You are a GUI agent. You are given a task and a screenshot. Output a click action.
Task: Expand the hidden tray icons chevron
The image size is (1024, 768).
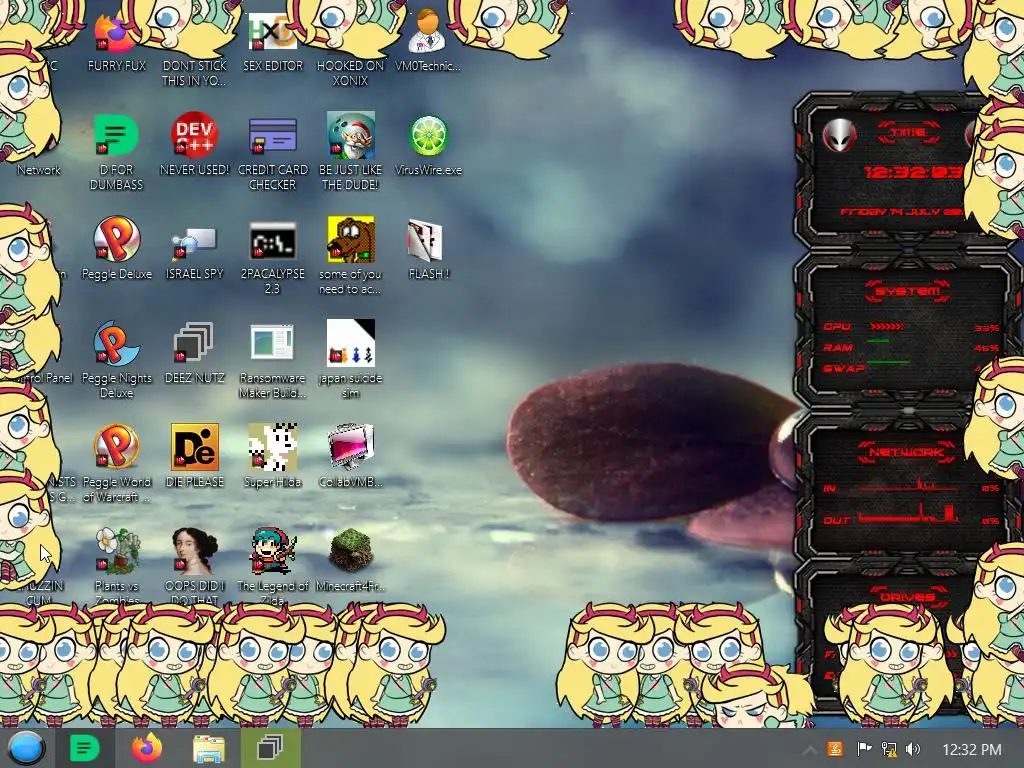(809, 750)
